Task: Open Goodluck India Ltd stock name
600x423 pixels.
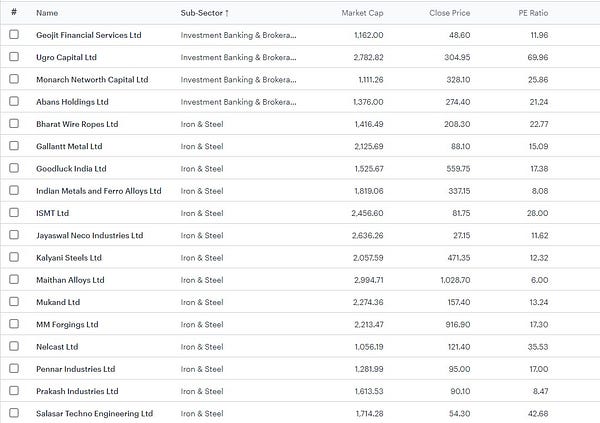Action: click(x=71, y=168)
